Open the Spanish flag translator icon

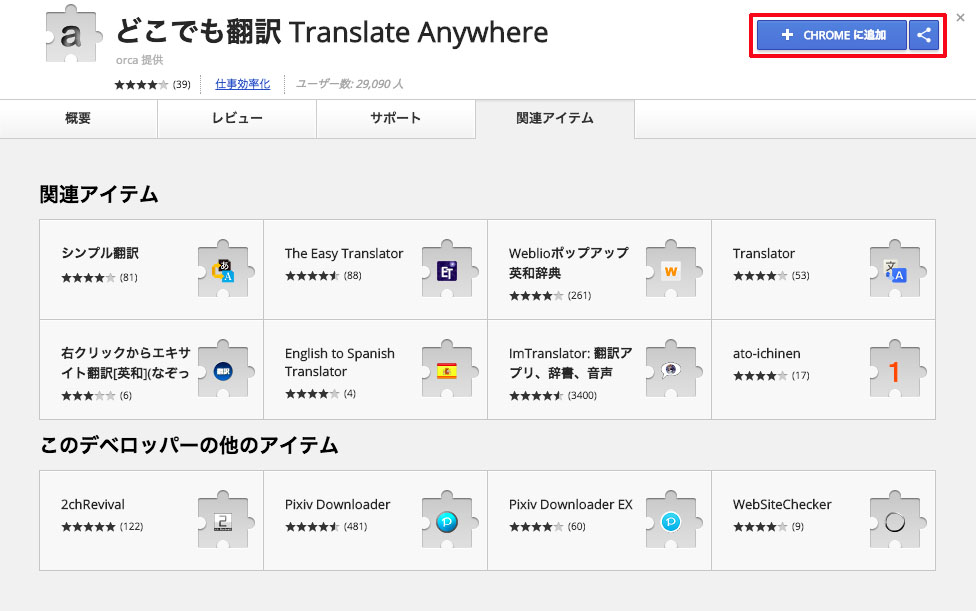(x=449, y=370)
